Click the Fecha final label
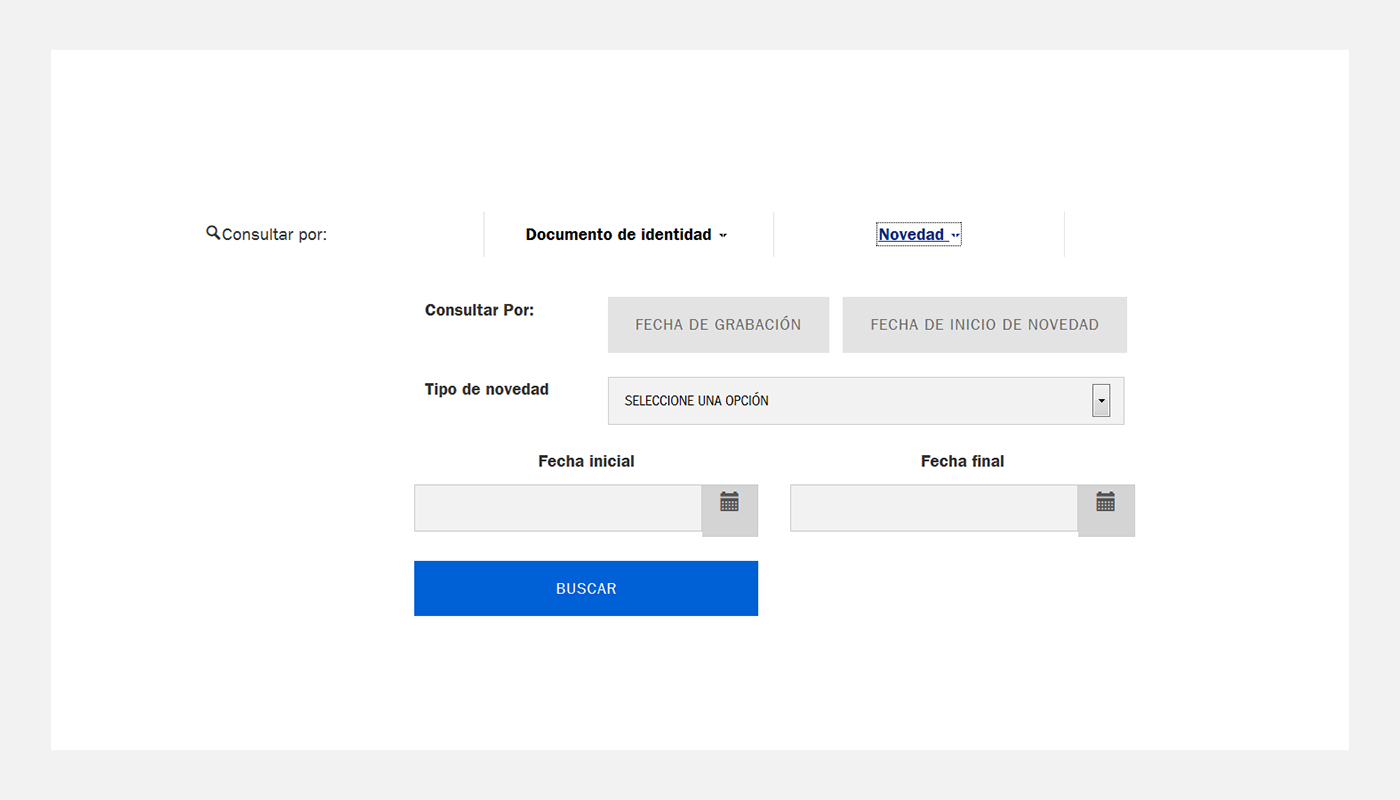The height and width of the screenshot is (800, 1400). pos(962,461)
